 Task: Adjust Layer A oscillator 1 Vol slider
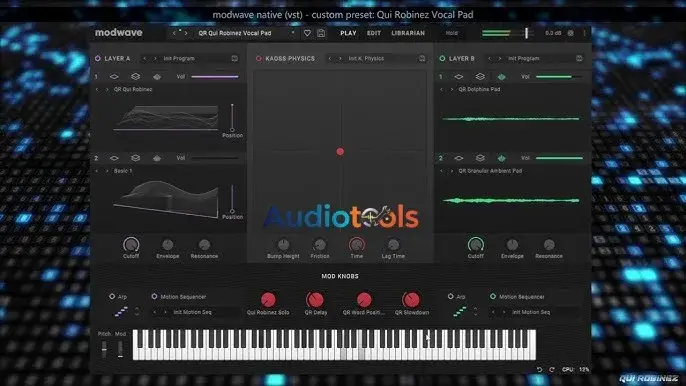coord(215,77)
